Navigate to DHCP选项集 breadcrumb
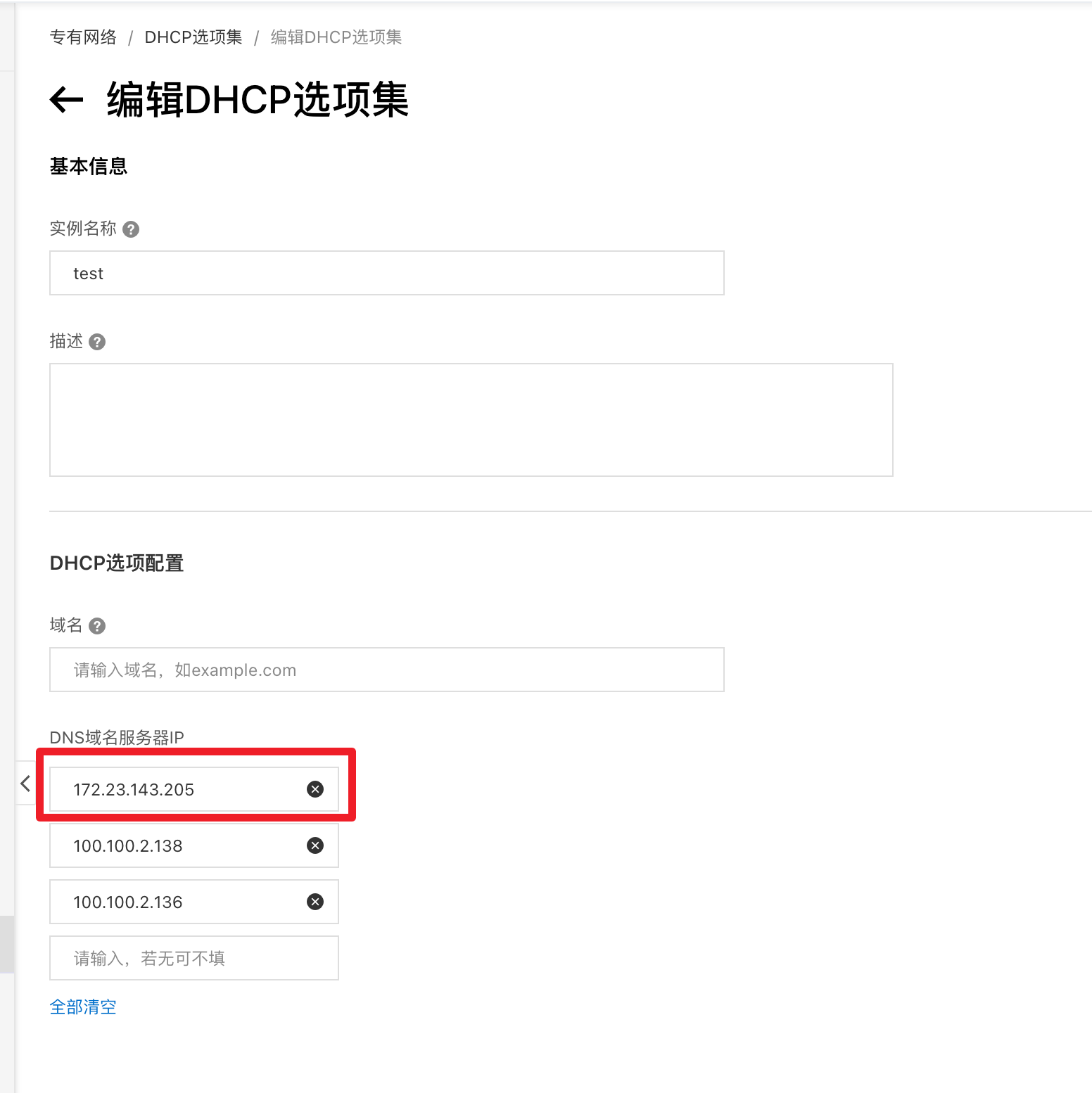 pos(193,37)
